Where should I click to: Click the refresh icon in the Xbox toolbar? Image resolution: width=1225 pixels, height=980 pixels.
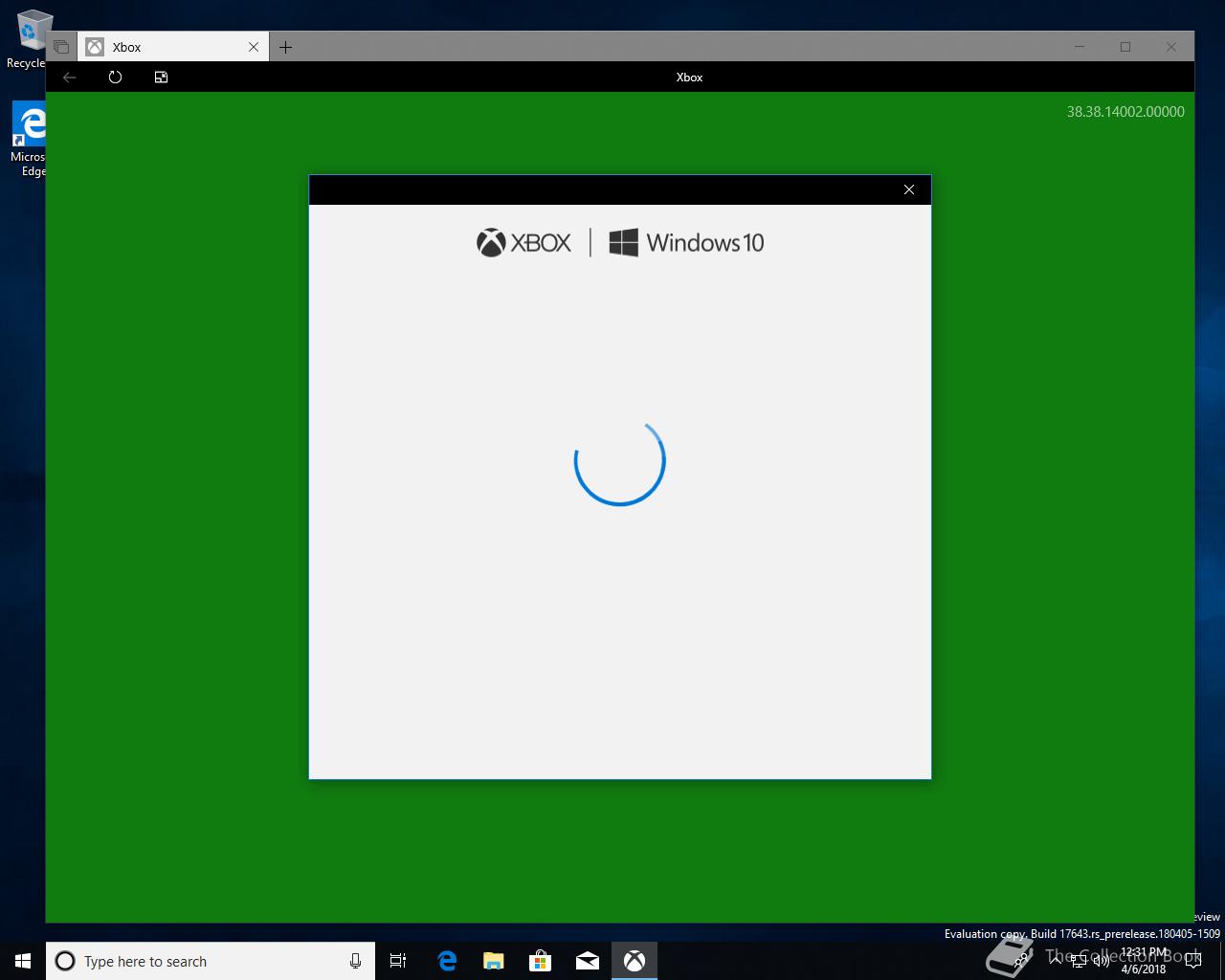(115, 78)
